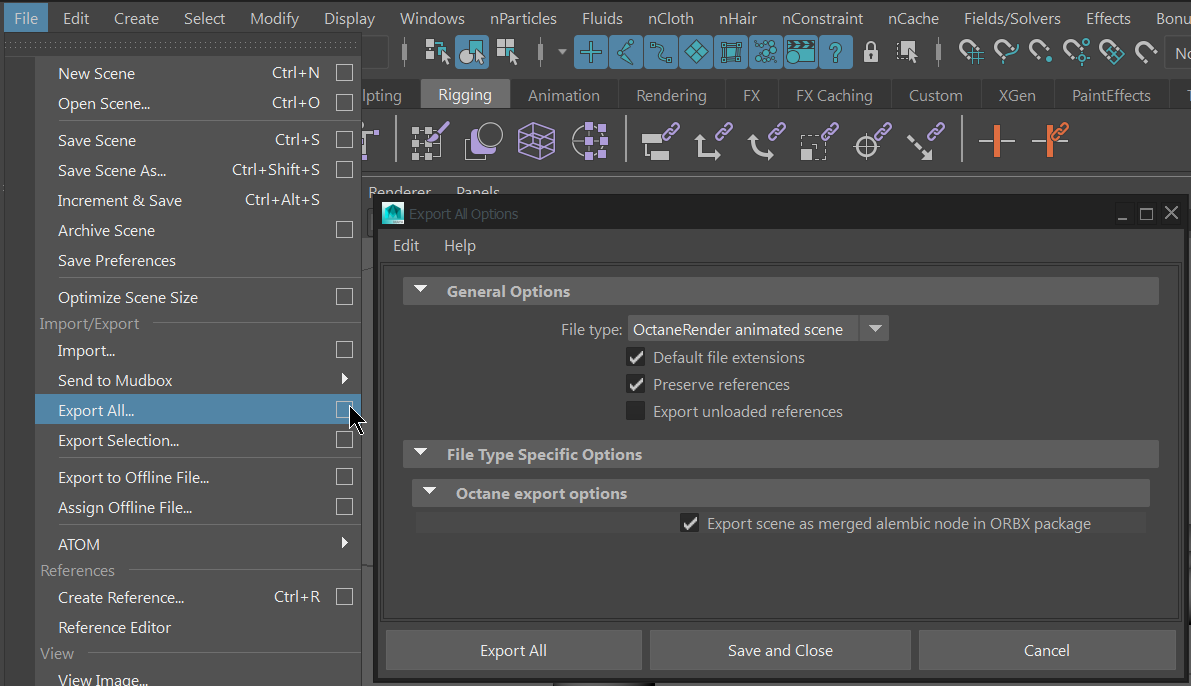
Task: Open the nCloth menu
Action: 671,18
